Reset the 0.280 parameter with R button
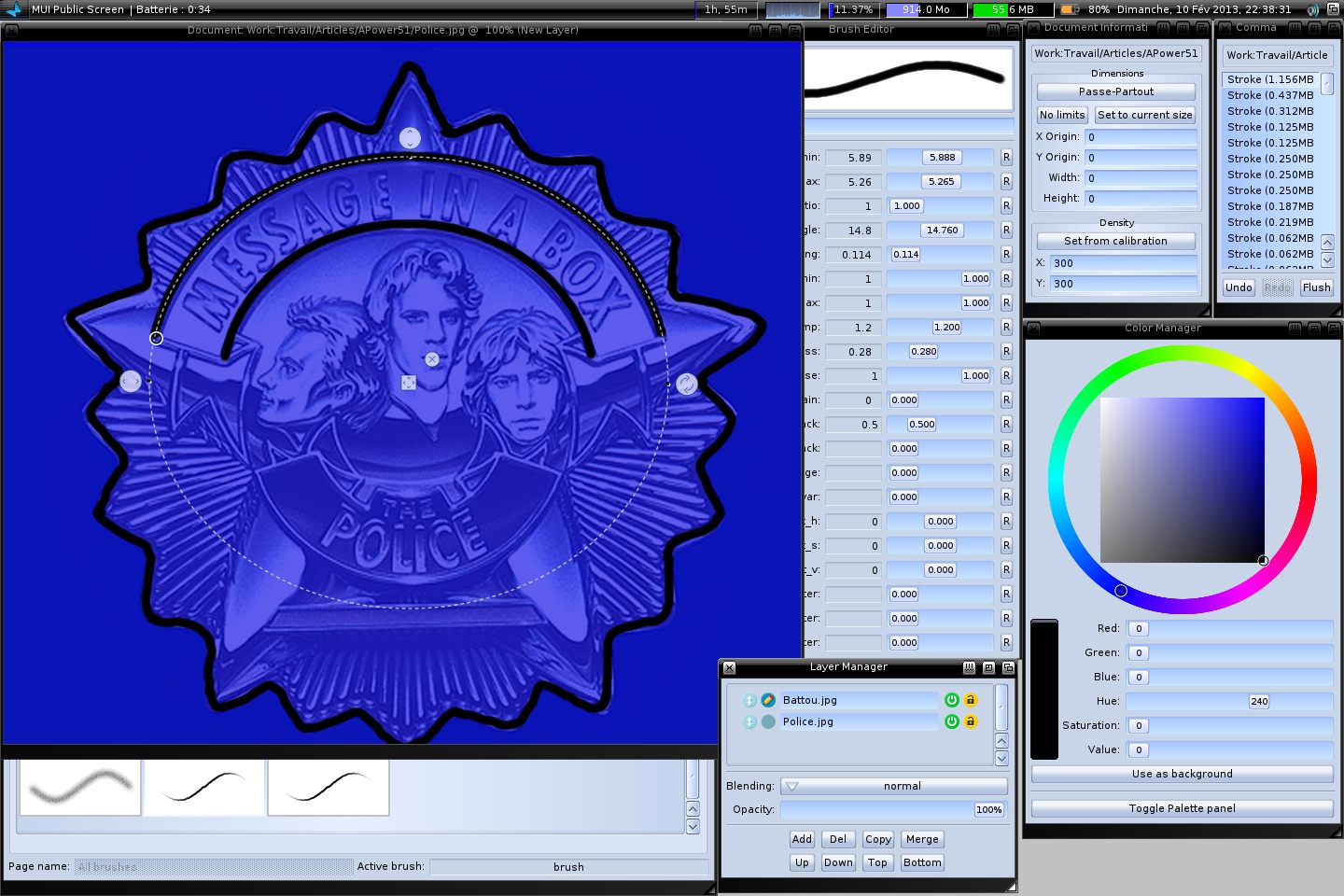The height and width of the screenshot is (896, 1344). tap(1006, 352)
